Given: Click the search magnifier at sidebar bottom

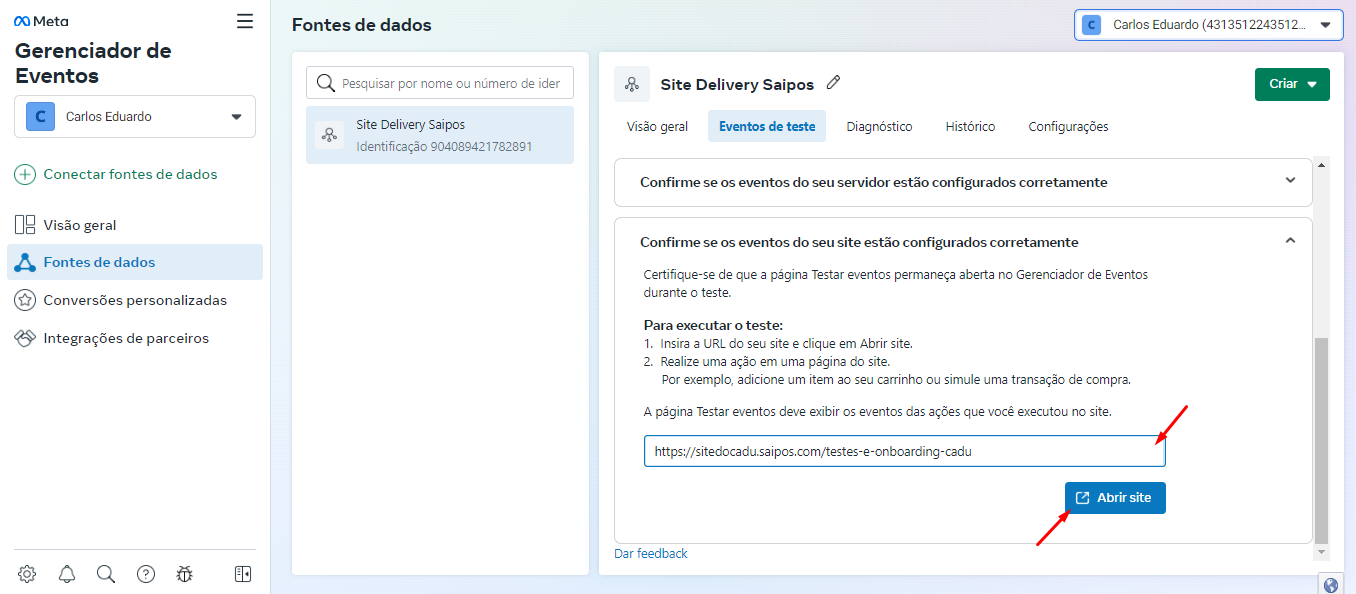Looking at the screenshot, I should [106, 574].
